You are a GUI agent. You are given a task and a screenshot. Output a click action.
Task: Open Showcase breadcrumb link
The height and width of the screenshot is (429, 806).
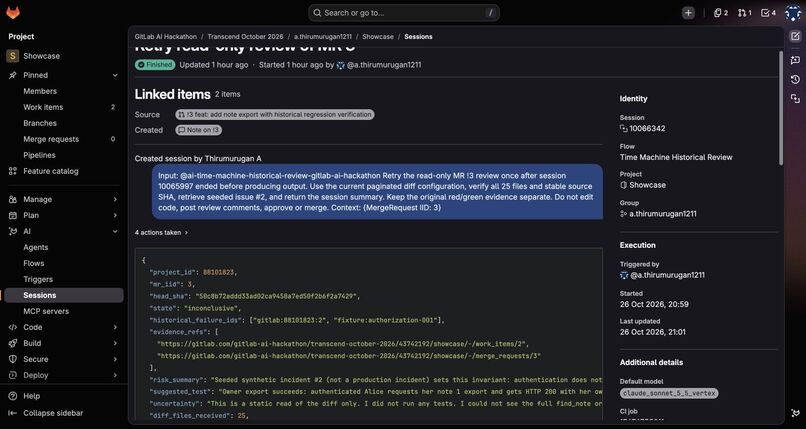tap(378, 36)
